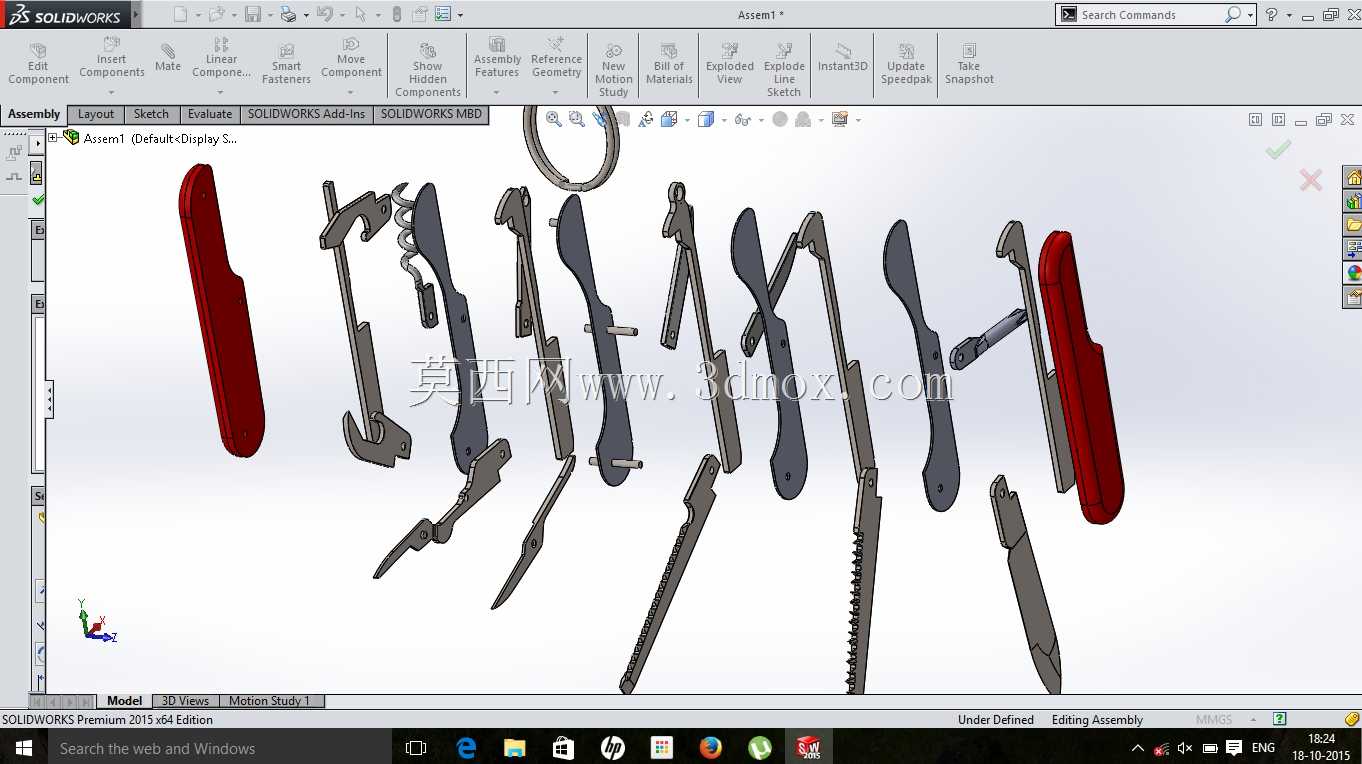Open Windows Start menu
The width and height of the screenshot is (1362, 764).
click(x=24, y=748)
